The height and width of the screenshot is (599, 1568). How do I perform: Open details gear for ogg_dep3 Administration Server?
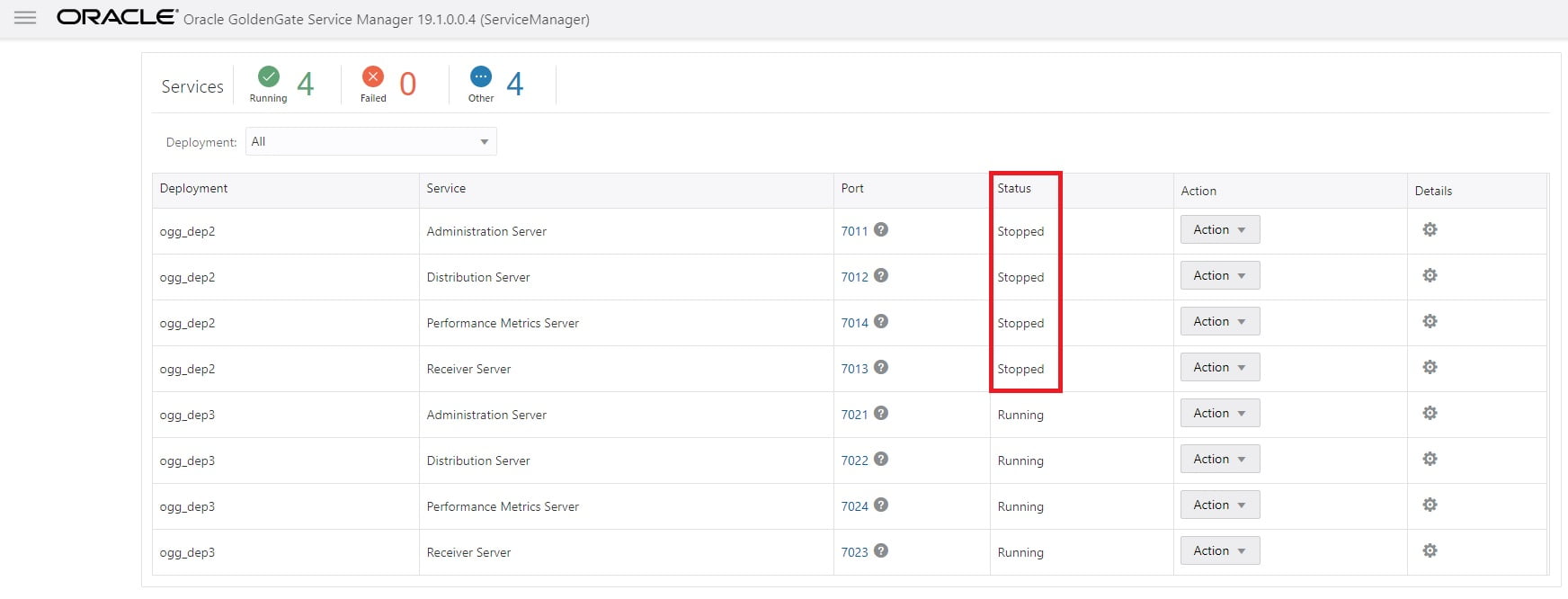1430,413
